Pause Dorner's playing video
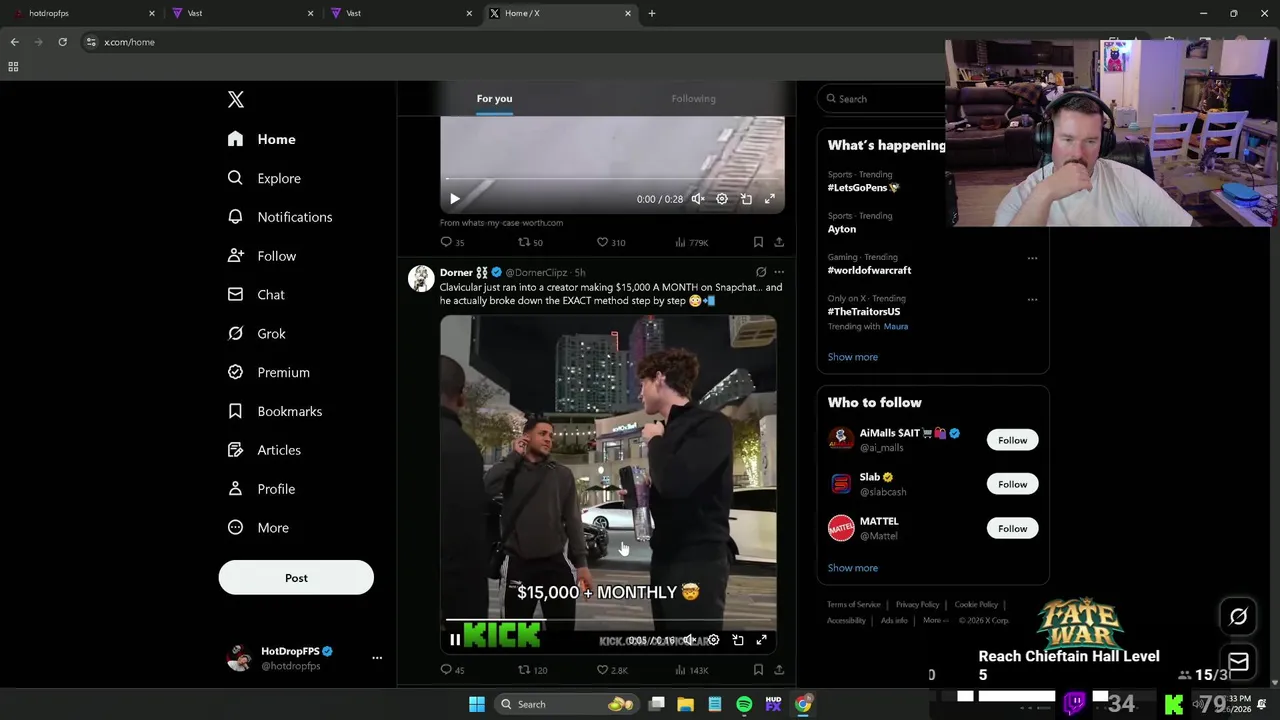1280x720 pixels. (454, 640)
